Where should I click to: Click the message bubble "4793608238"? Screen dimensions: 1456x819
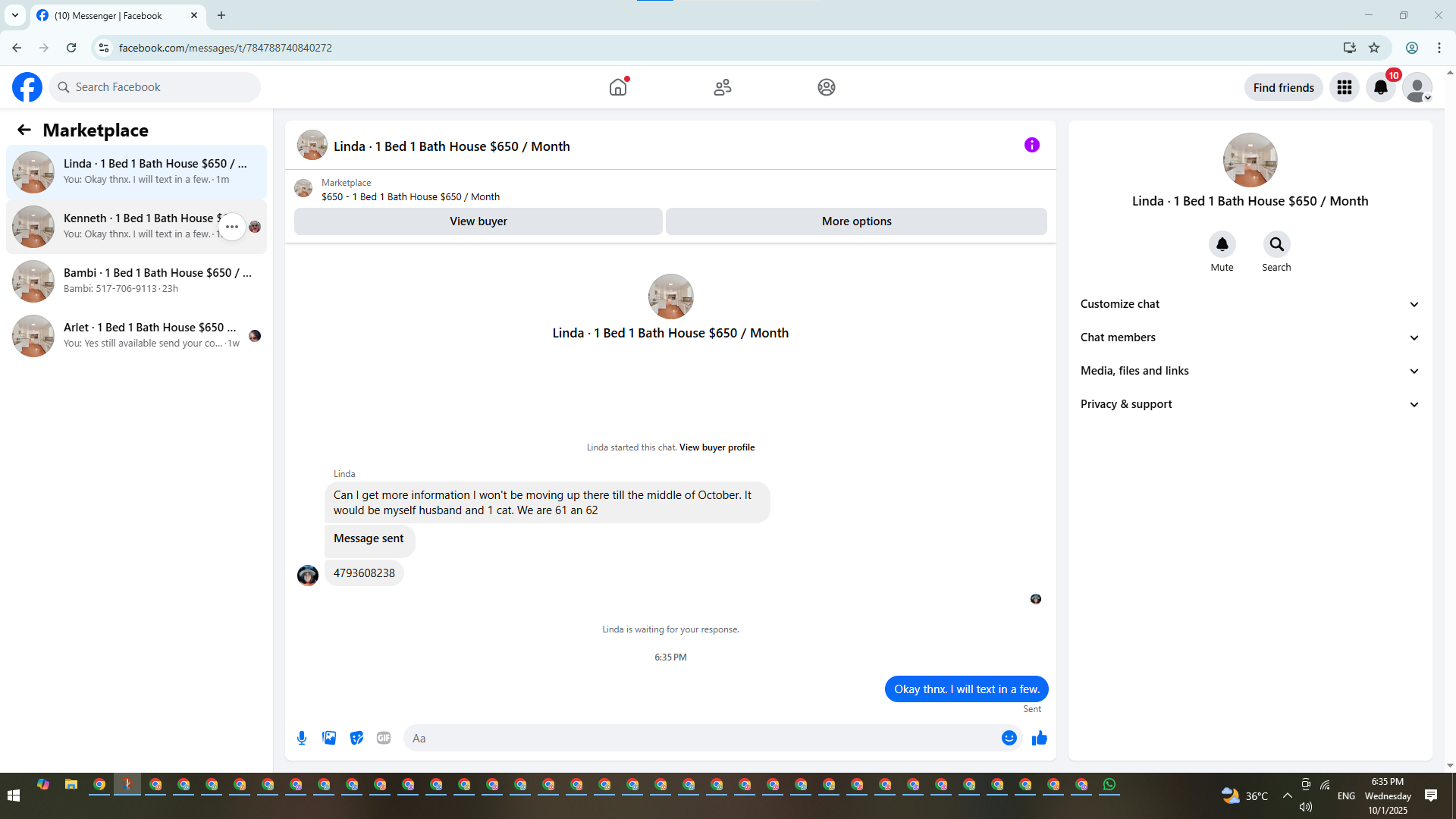[364, 573]
